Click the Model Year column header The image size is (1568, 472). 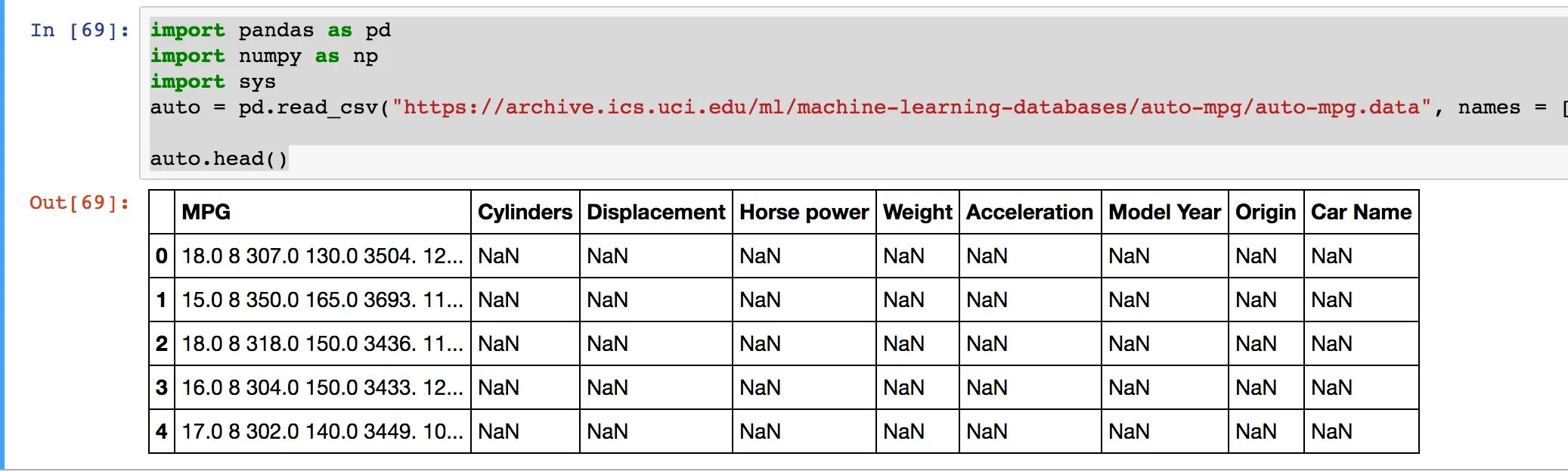(1164, 213)
